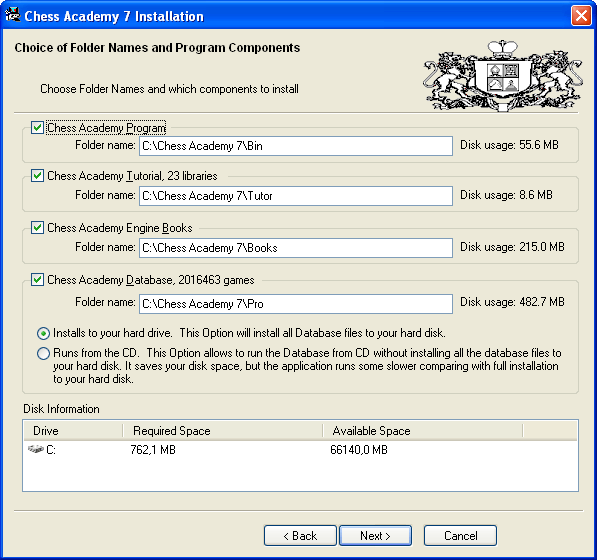Cancel the installation

coord(460,536)
